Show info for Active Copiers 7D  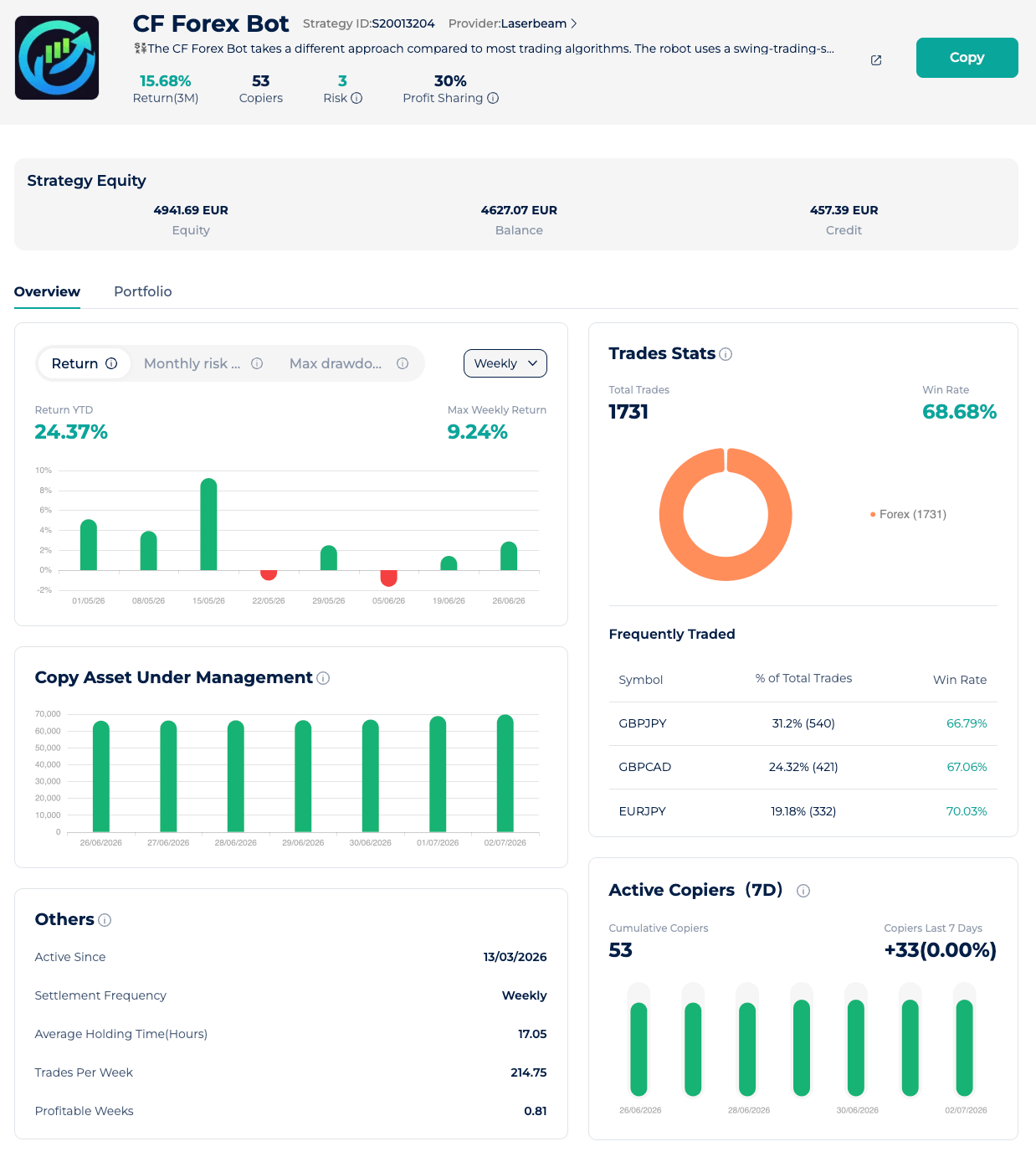point(803,891)
